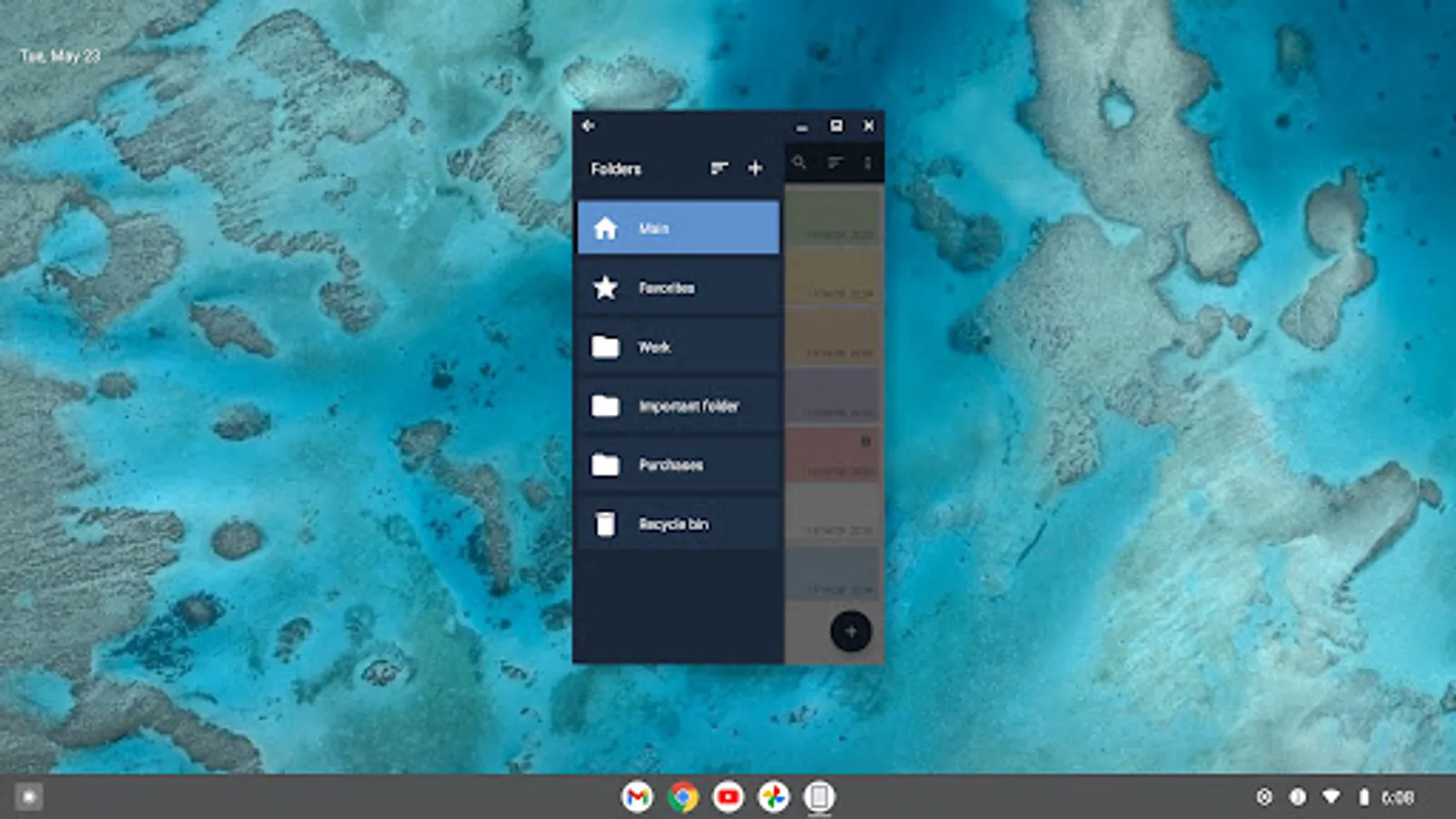Add a new folder with the plus icon
Viewport: 1456px width, 819px height.
(x=755, y=168)
